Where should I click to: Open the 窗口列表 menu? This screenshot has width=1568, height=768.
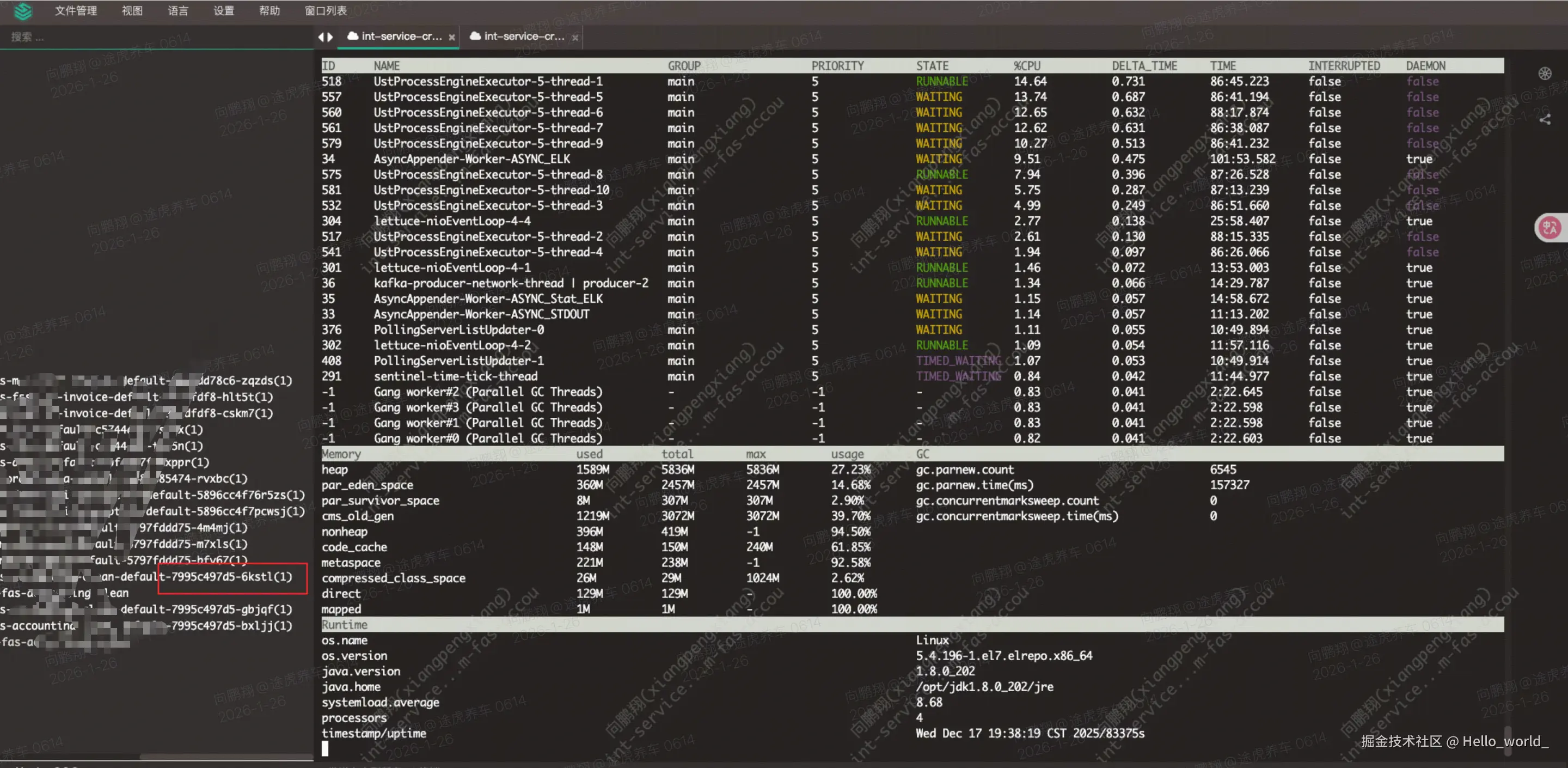click(326, 11)
